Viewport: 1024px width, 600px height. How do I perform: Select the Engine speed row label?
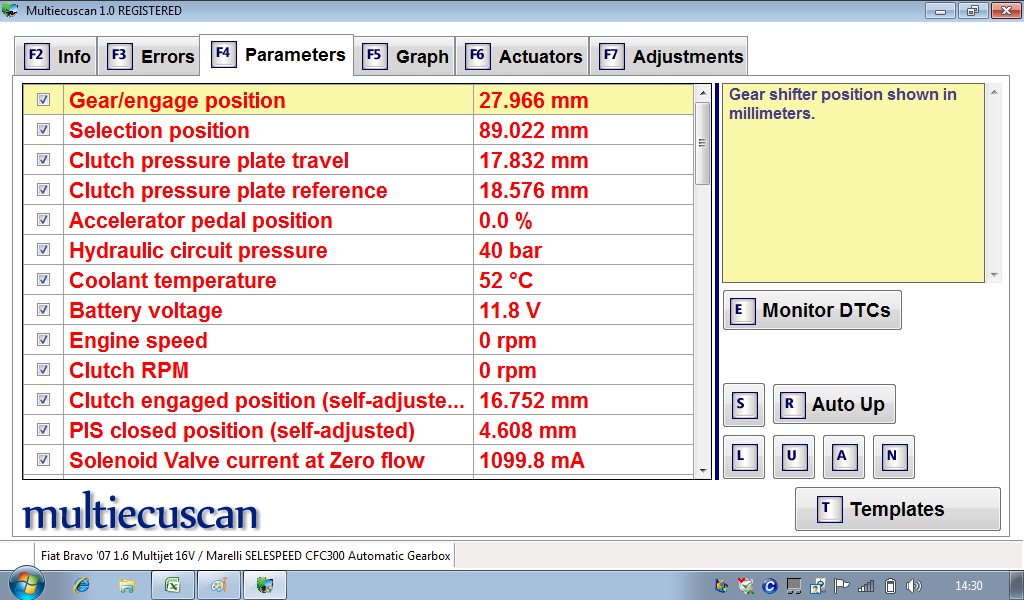pos(138,341)
